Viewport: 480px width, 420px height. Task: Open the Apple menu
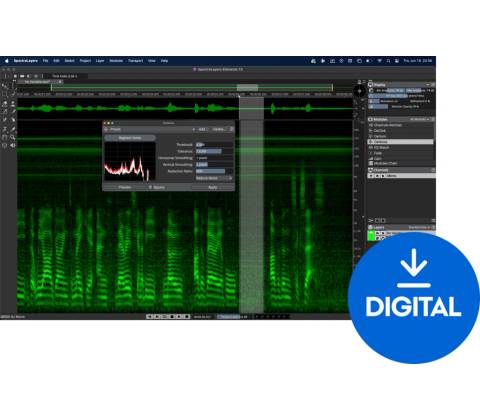pos(7,61)
